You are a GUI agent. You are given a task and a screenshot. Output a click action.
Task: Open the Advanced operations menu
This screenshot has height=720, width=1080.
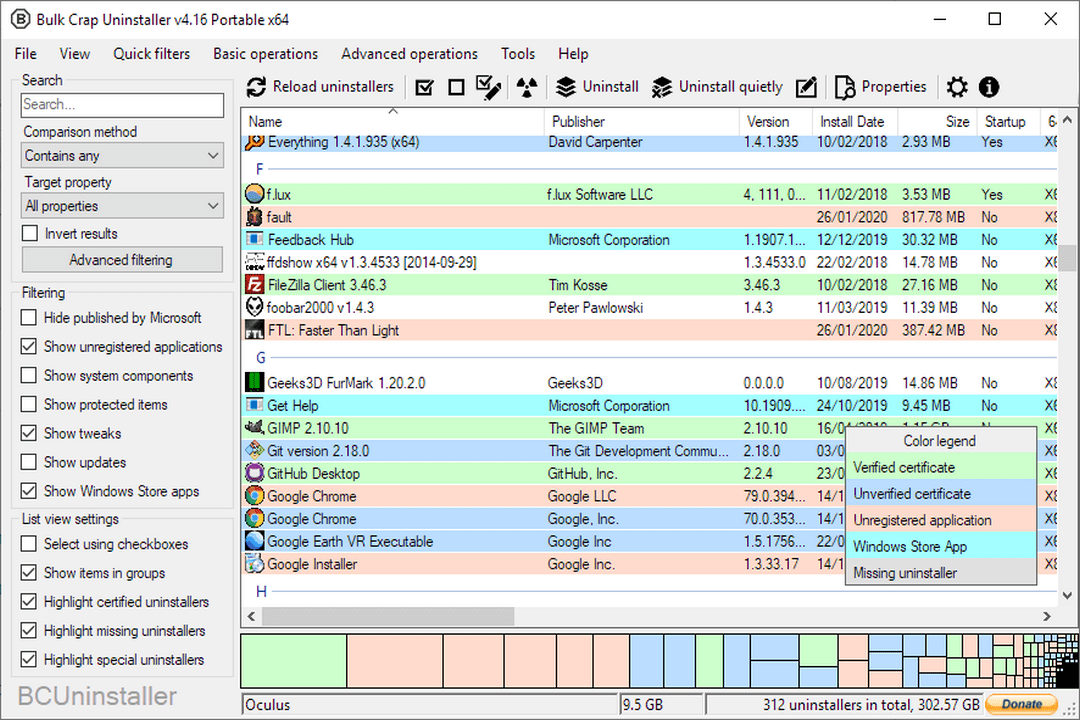click(x=409, y=54)
